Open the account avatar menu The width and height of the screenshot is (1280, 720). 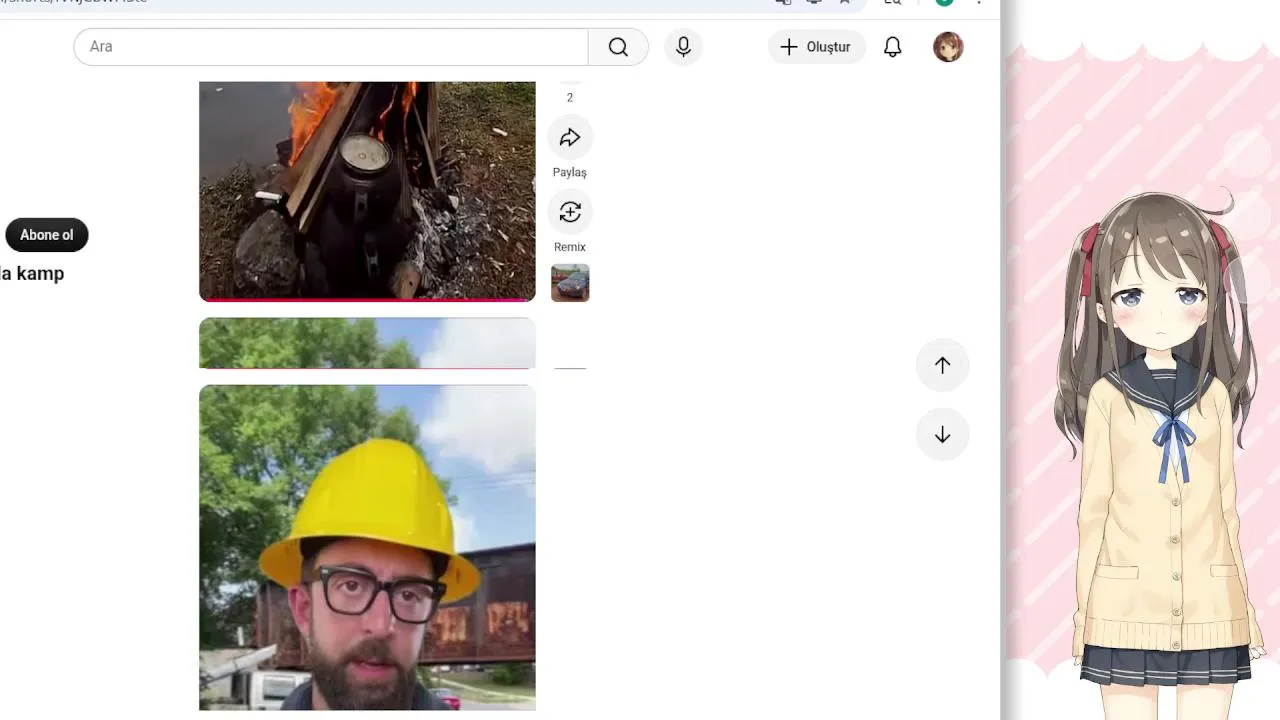[948, 47]
